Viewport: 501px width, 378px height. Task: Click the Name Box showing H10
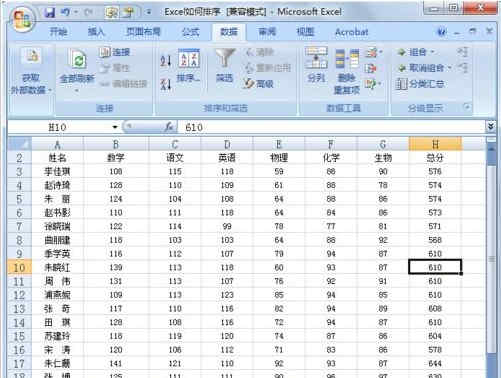[59, 127]
